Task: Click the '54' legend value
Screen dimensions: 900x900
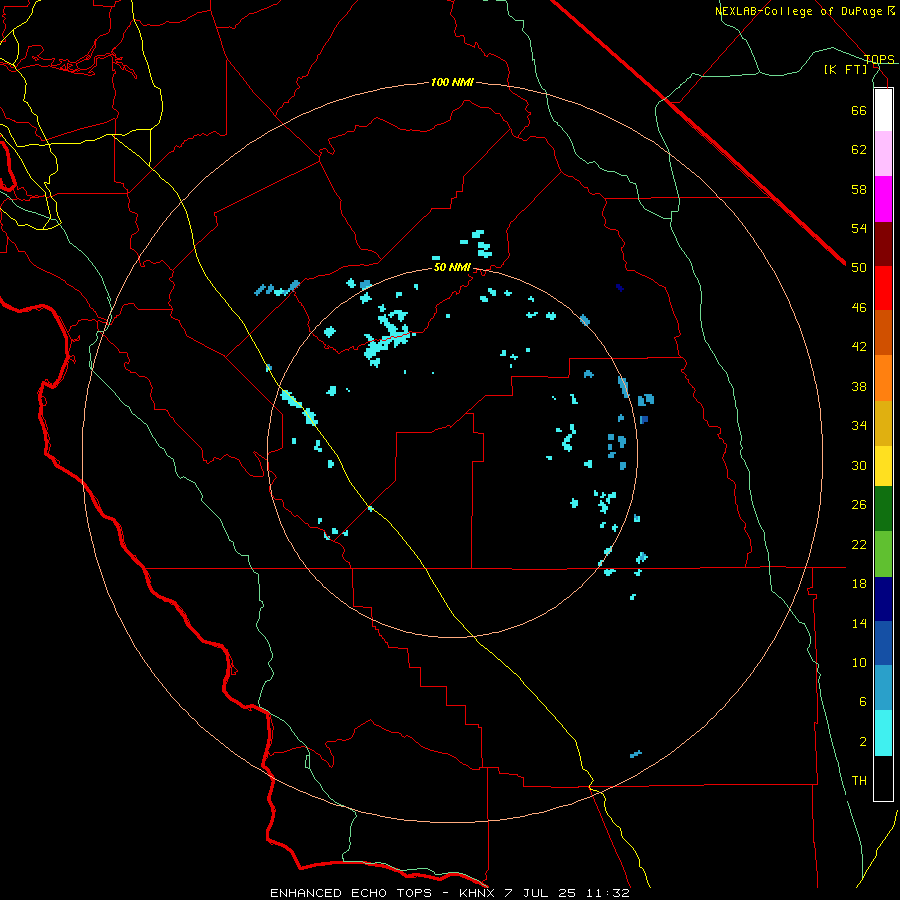Action: pyautogui.click(x=859, y=228)
